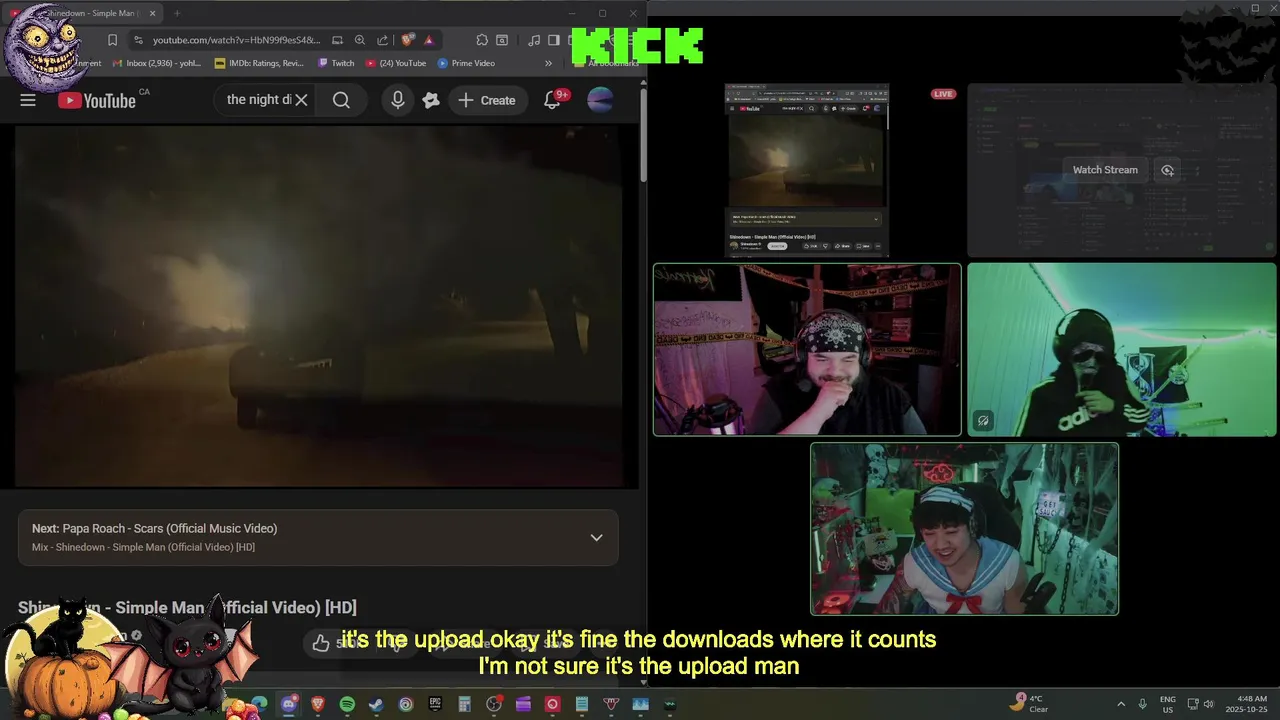Select the green-lit hooded webcam tile

click(x=1122, y=350)
